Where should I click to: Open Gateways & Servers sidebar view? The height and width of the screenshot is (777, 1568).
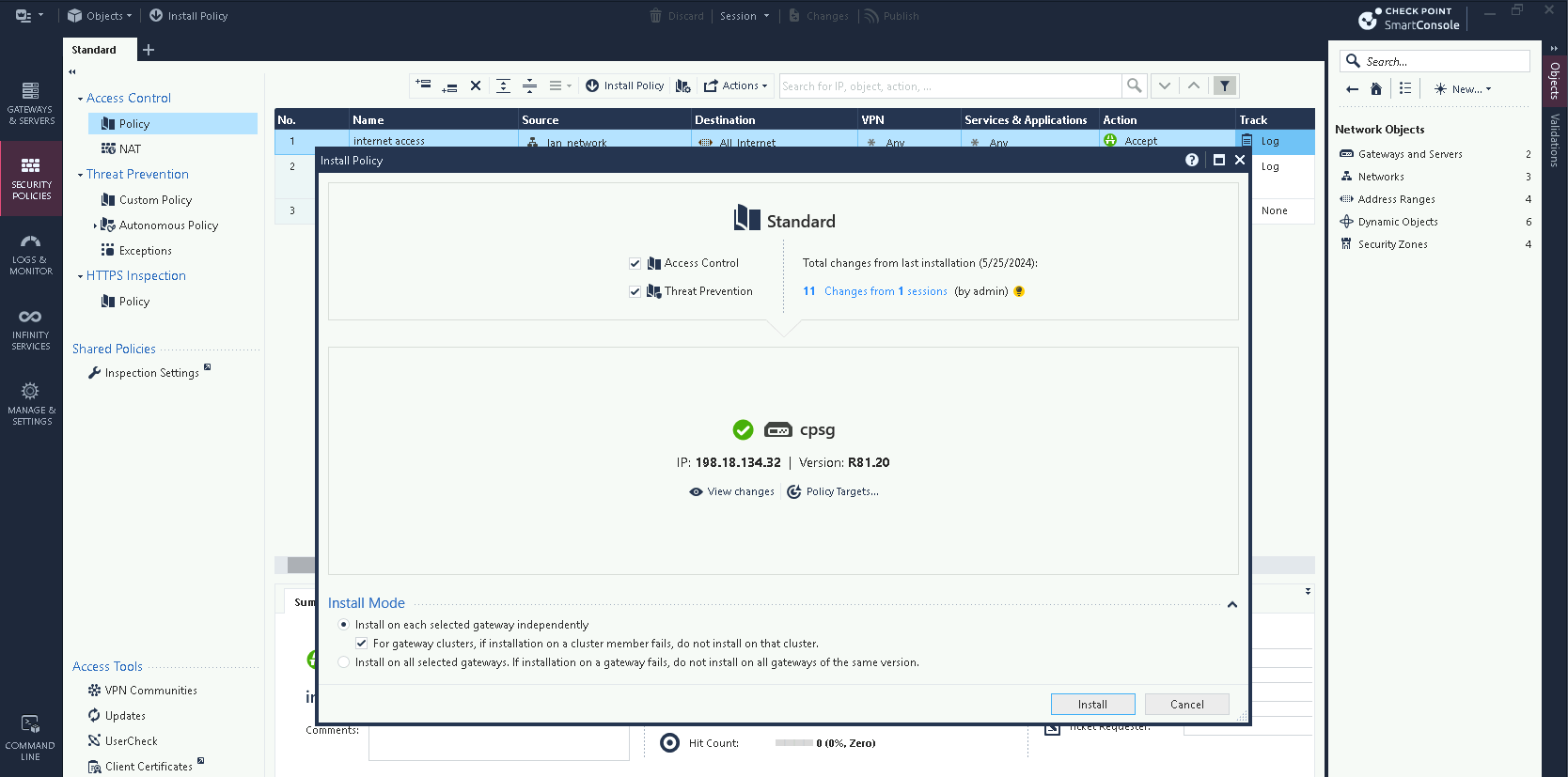(x=31, y=102)
